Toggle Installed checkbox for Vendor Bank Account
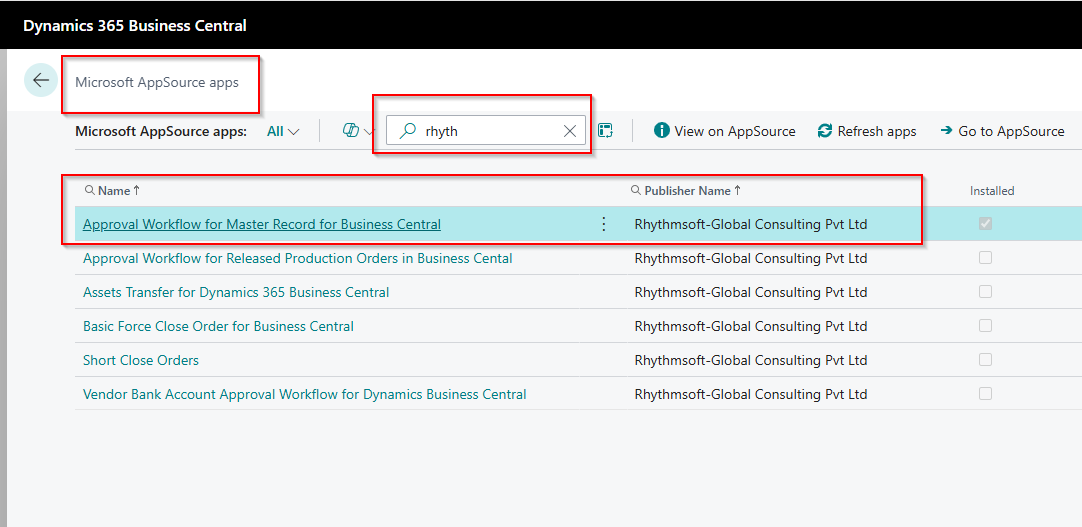Image resolution: width=1082 pixels, height=527 pixels. [x=985, y=394]
